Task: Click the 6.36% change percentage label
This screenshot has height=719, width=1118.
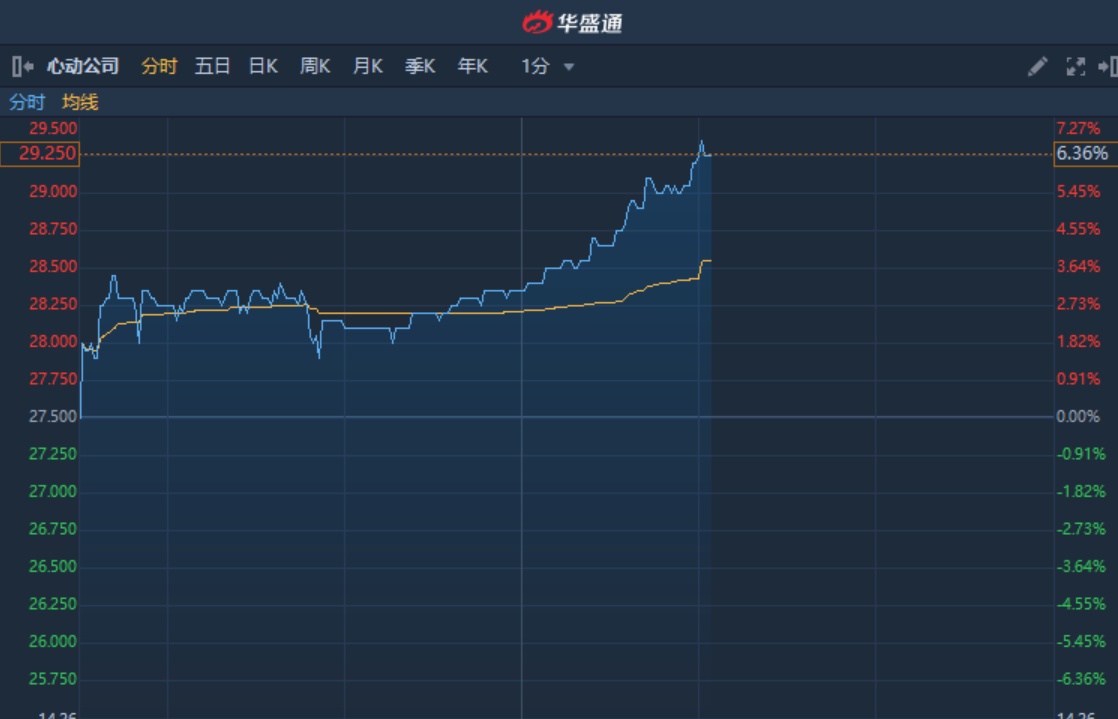Action: point(1082,154)
